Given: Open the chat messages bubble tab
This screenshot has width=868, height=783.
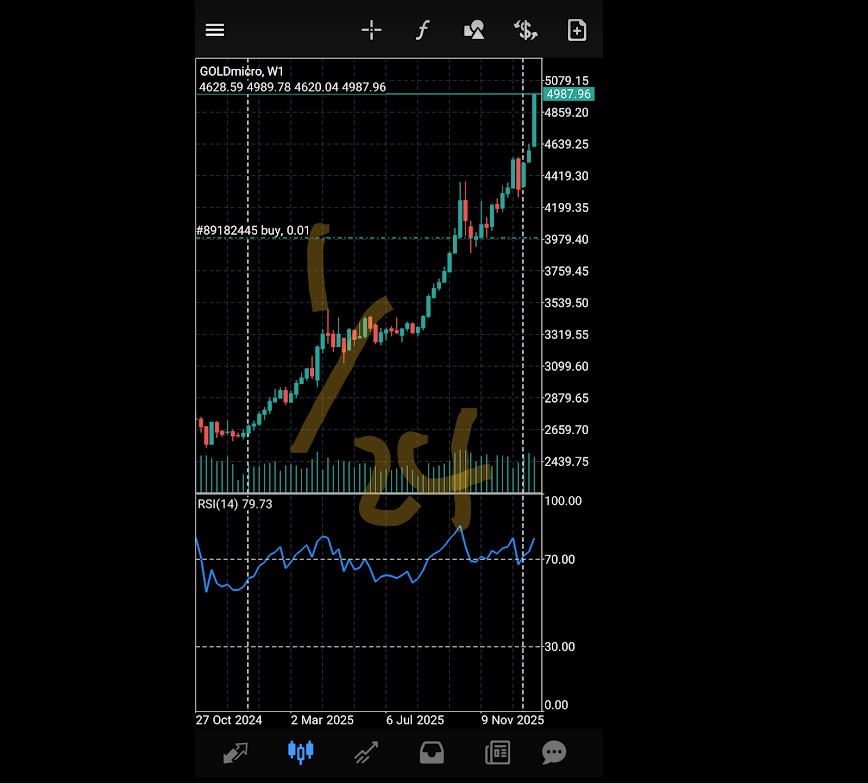Looking at the screenshot, I should [x=554, y=752].
